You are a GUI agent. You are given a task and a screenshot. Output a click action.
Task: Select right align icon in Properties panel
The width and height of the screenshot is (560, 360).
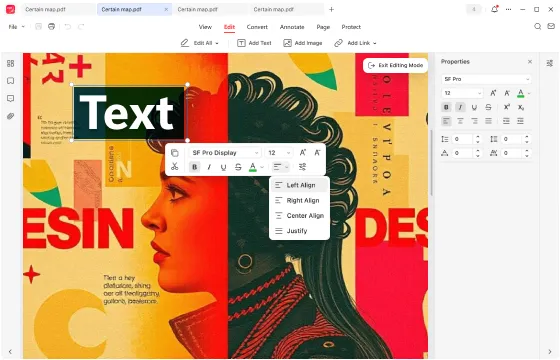pyautogui.click(x=474, y=121)
